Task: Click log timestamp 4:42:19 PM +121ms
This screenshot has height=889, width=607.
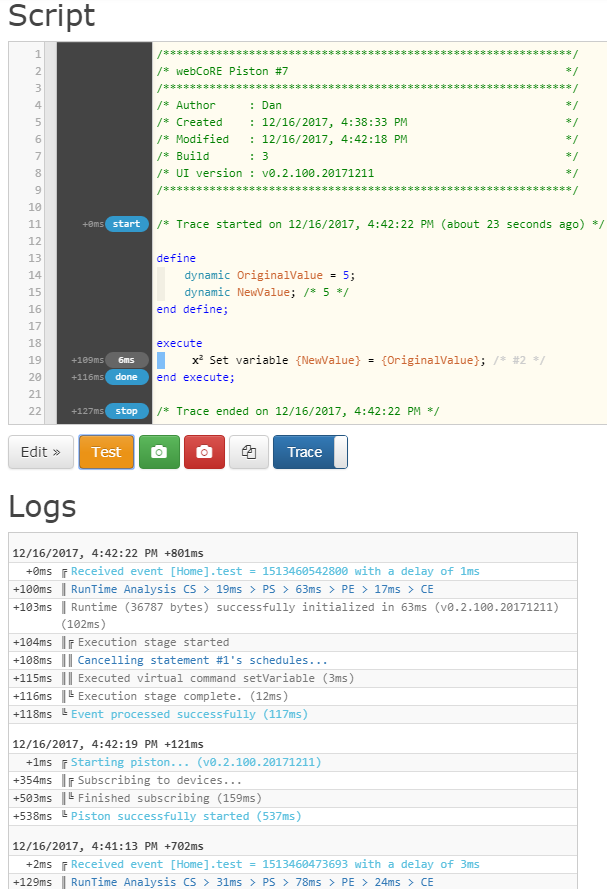Action: click(x=108, y=744)
